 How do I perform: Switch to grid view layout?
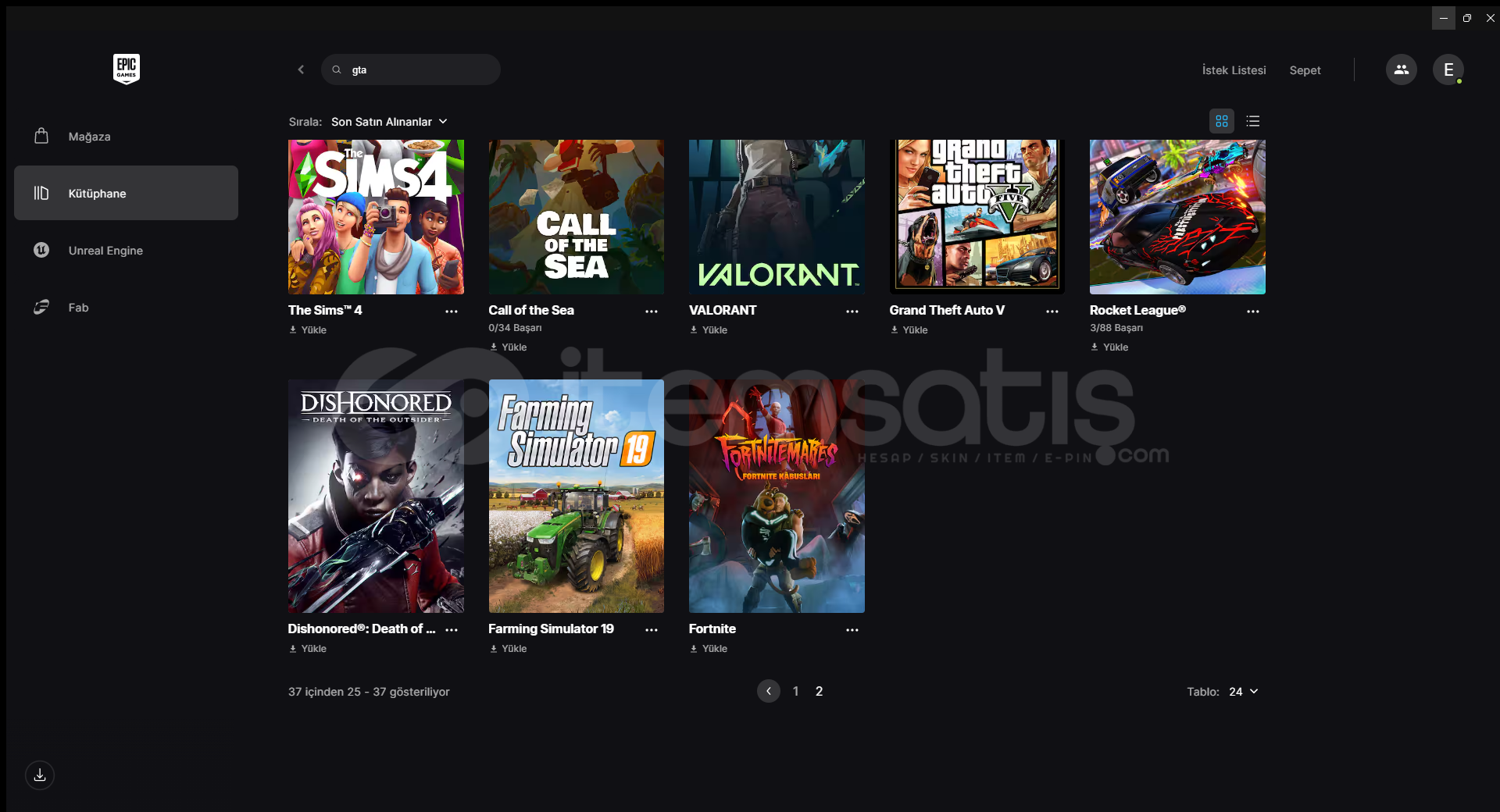pos(1221,121)
